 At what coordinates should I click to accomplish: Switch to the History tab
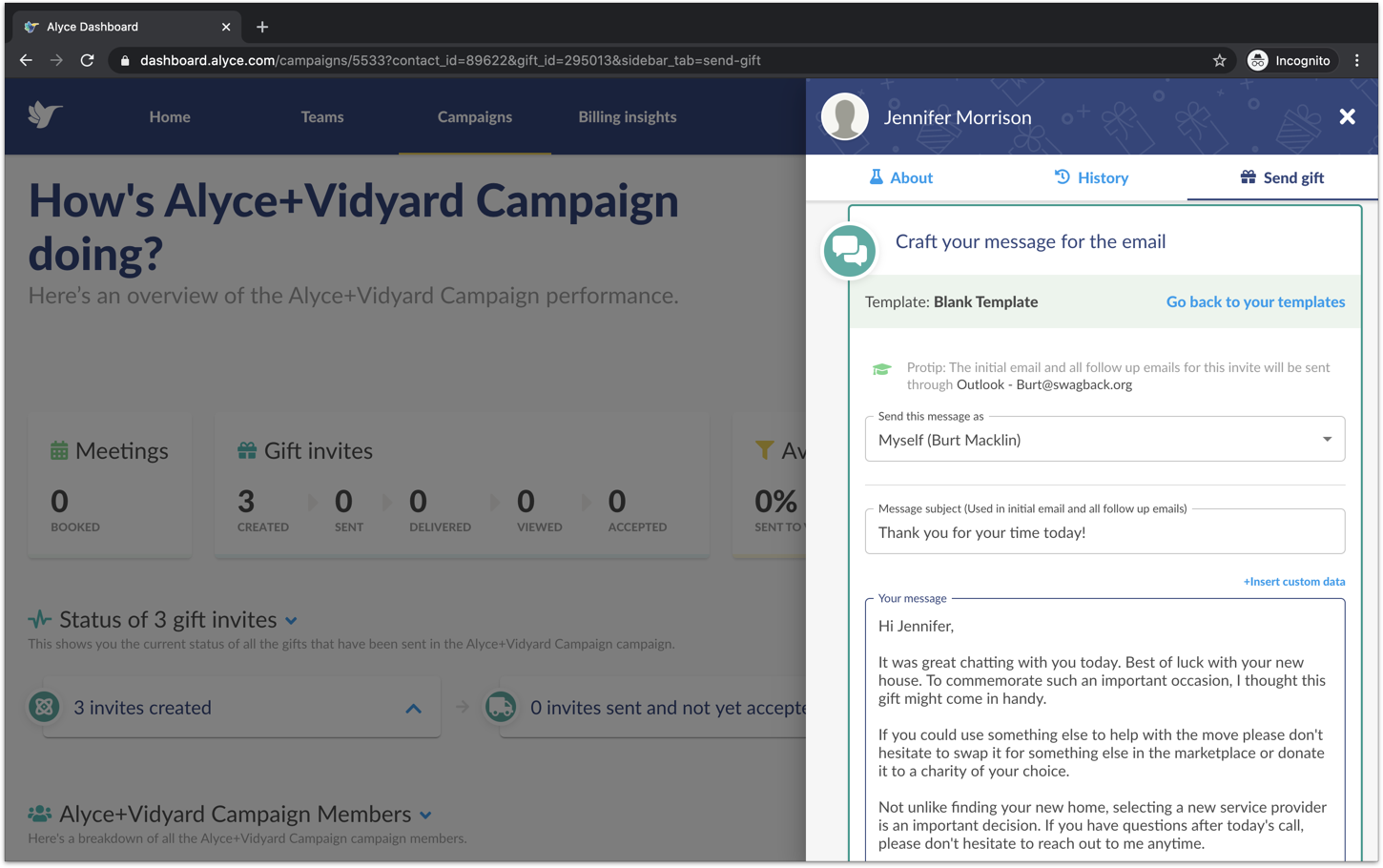1091,177
